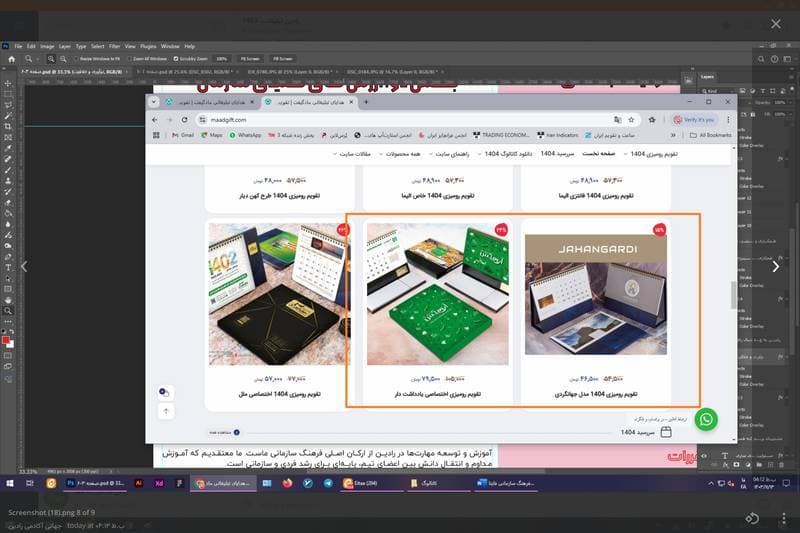Click the scroll-to-top arrow on the website
Image resolution: width=800 pixels, height=533 pixels.
tap(166, 411)
